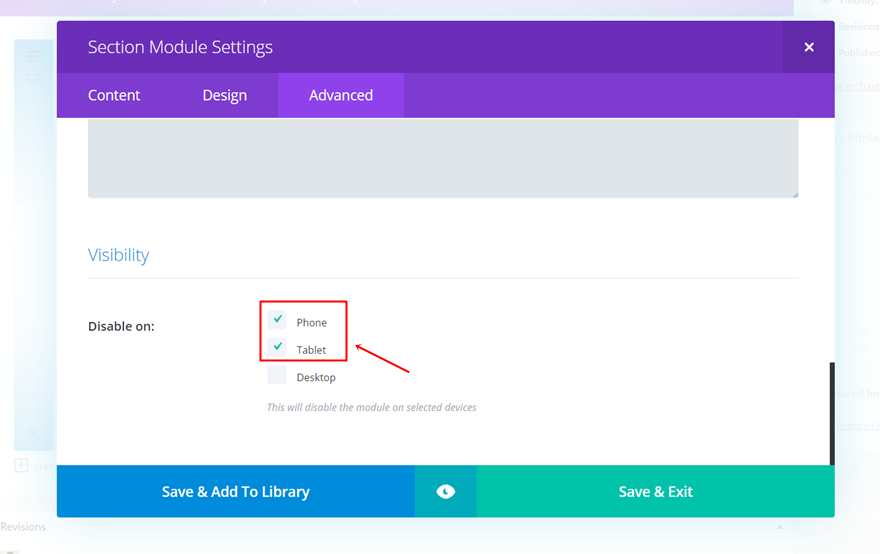Switch to the Content tab
The image size is (880, 554).
coord(114,95)
